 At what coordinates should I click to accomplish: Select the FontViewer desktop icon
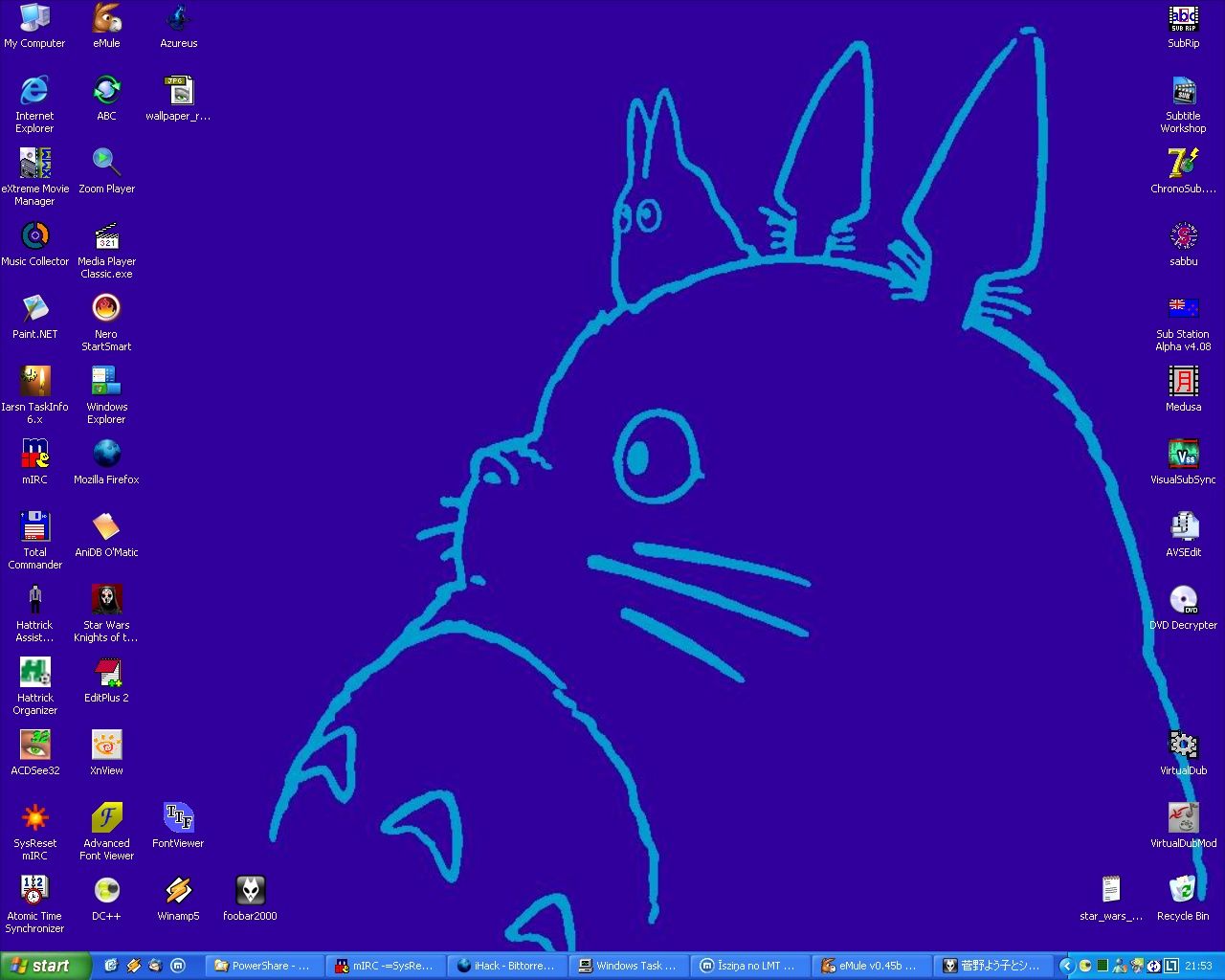click(x=178, y=826)
